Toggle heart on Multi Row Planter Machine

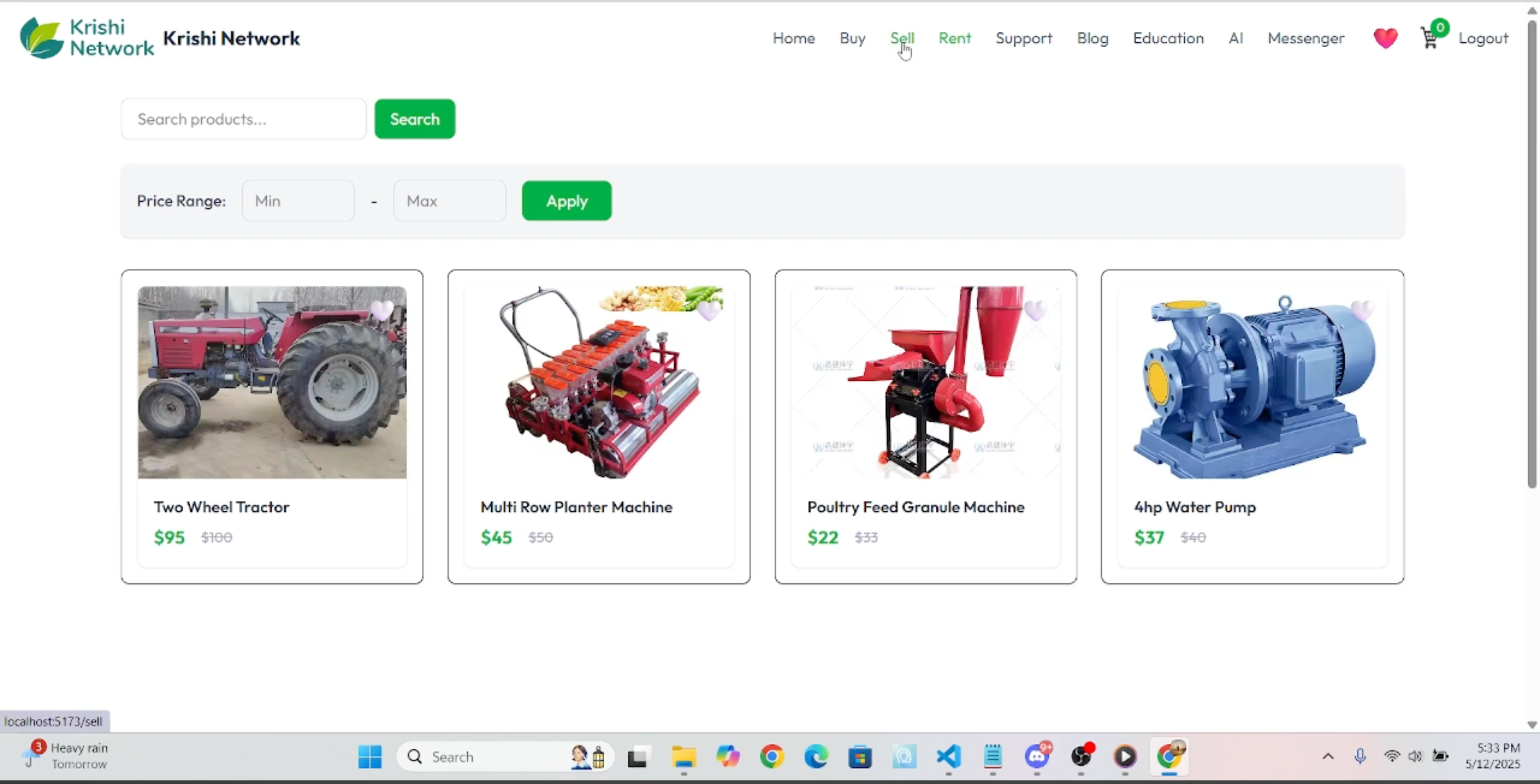[709, 310]
